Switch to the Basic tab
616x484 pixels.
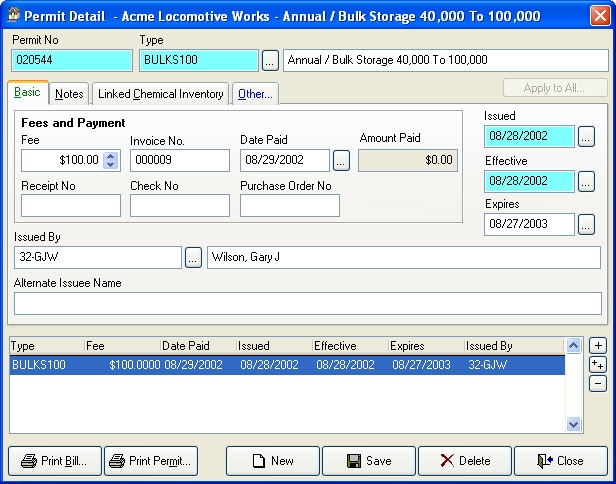click(28, 93)
